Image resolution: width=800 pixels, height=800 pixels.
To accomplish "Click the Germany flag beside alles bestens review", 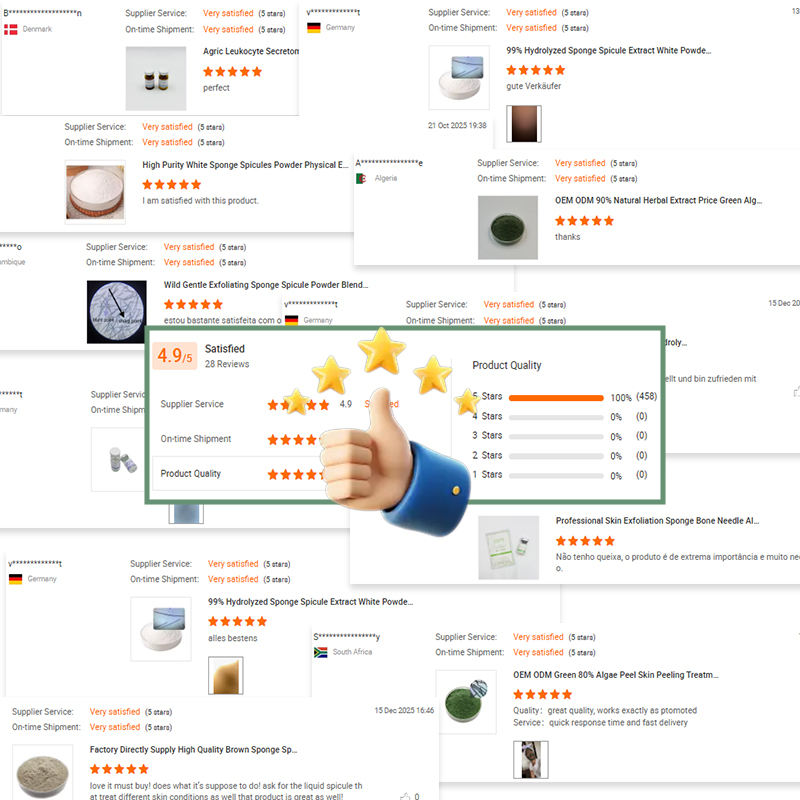I will click(x=15, y=579).
